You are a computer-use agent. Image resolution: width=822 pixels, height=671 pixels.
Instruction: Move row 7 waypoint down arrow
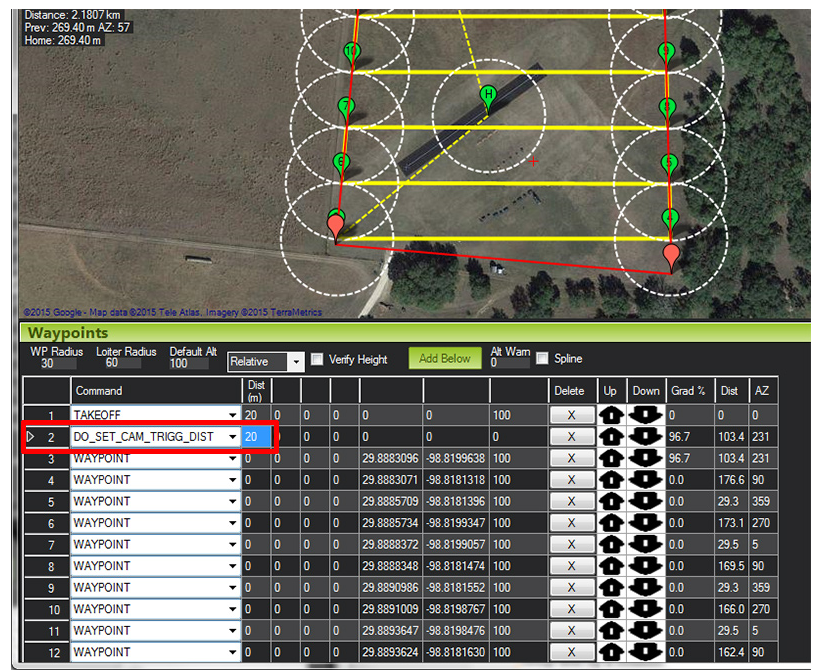(646, 544)
